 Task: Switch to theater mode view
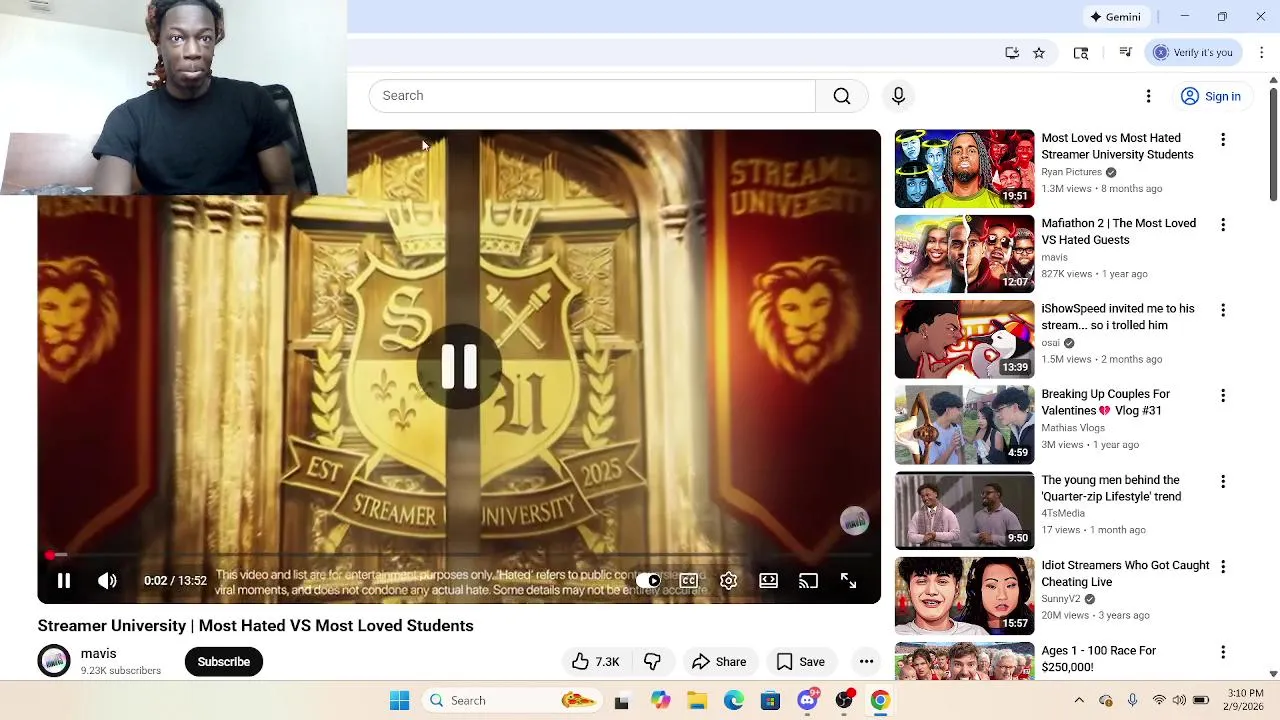(768, 581)
